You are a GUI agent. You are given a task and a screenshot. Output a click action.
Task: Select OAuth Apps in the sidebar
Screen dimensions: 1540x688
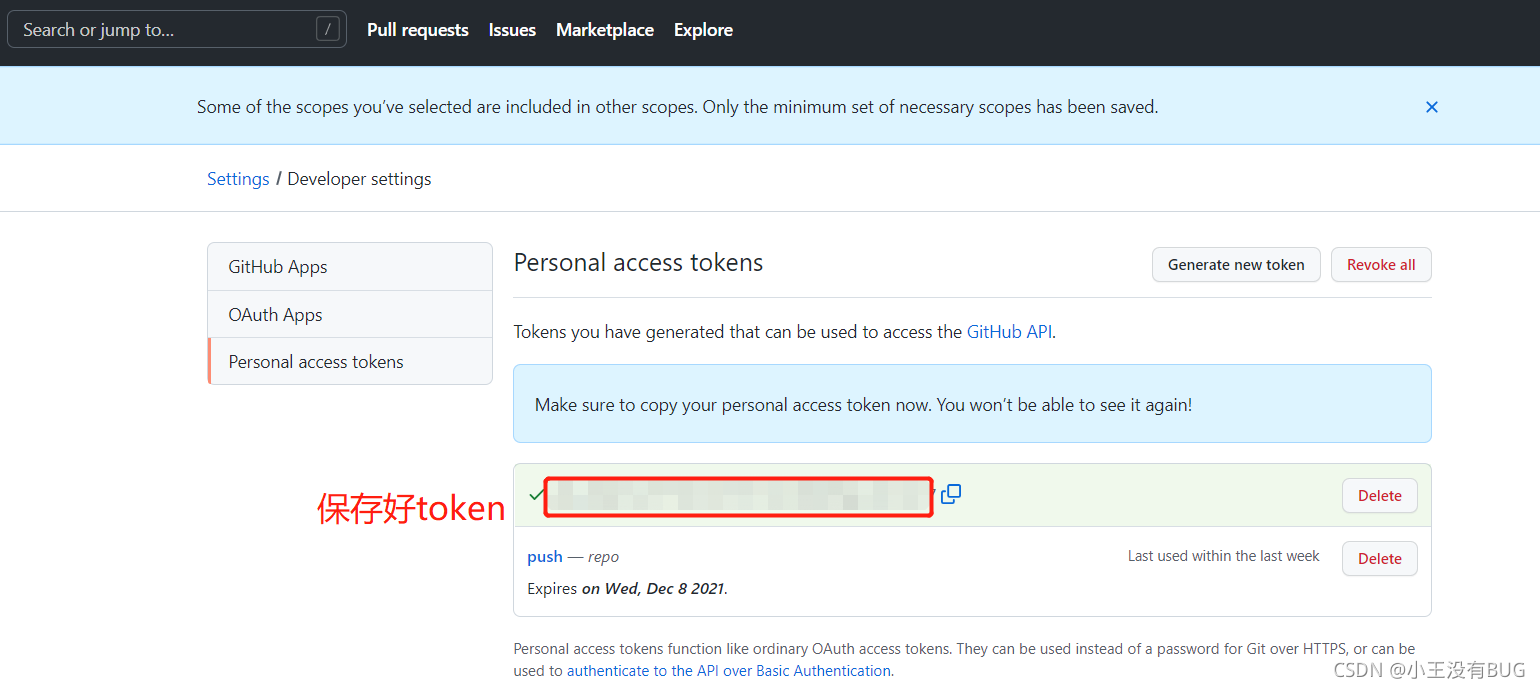(350, 314)
